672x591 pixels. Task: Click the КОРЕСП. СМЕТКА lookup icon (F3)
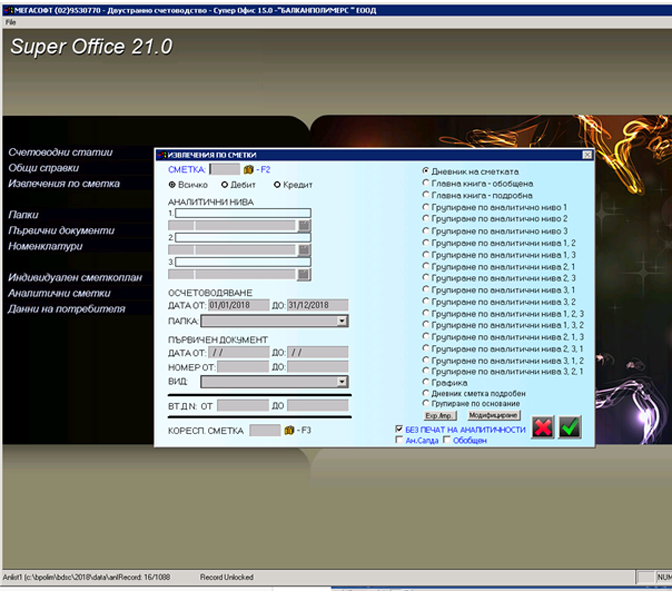tap(290, 430)
